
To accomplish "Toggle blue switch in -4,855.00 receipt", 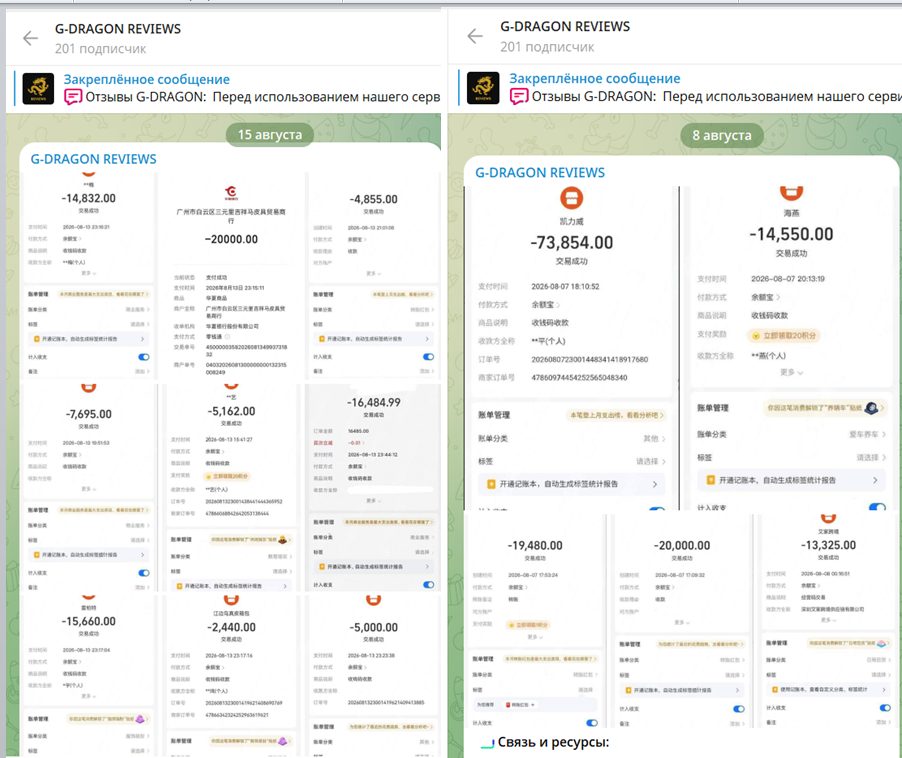I will (x=428, y=357).
